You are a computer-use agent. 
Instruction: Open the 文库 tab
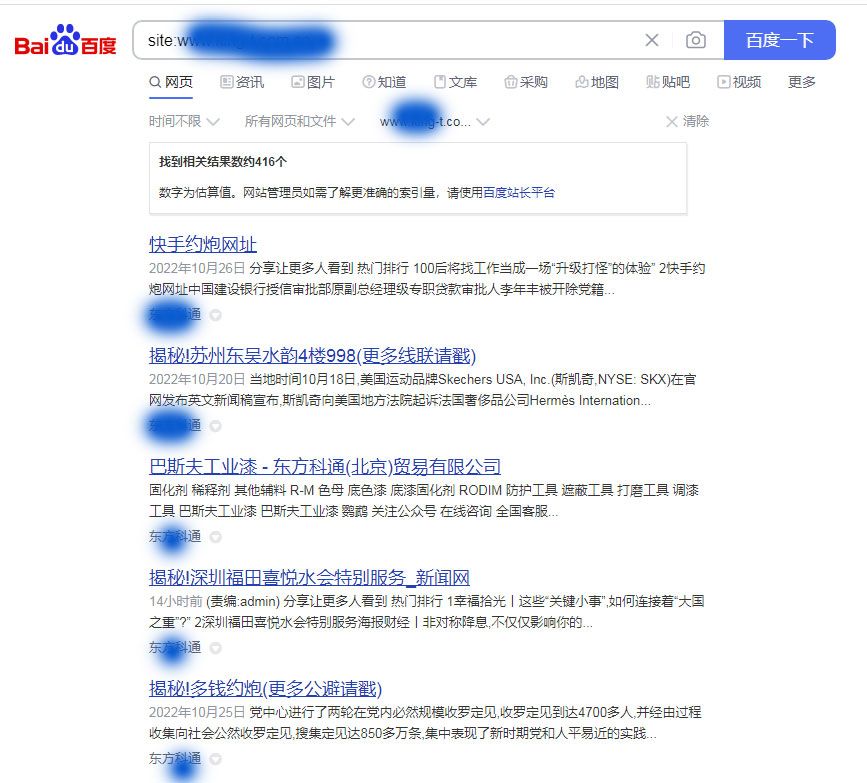455,82
